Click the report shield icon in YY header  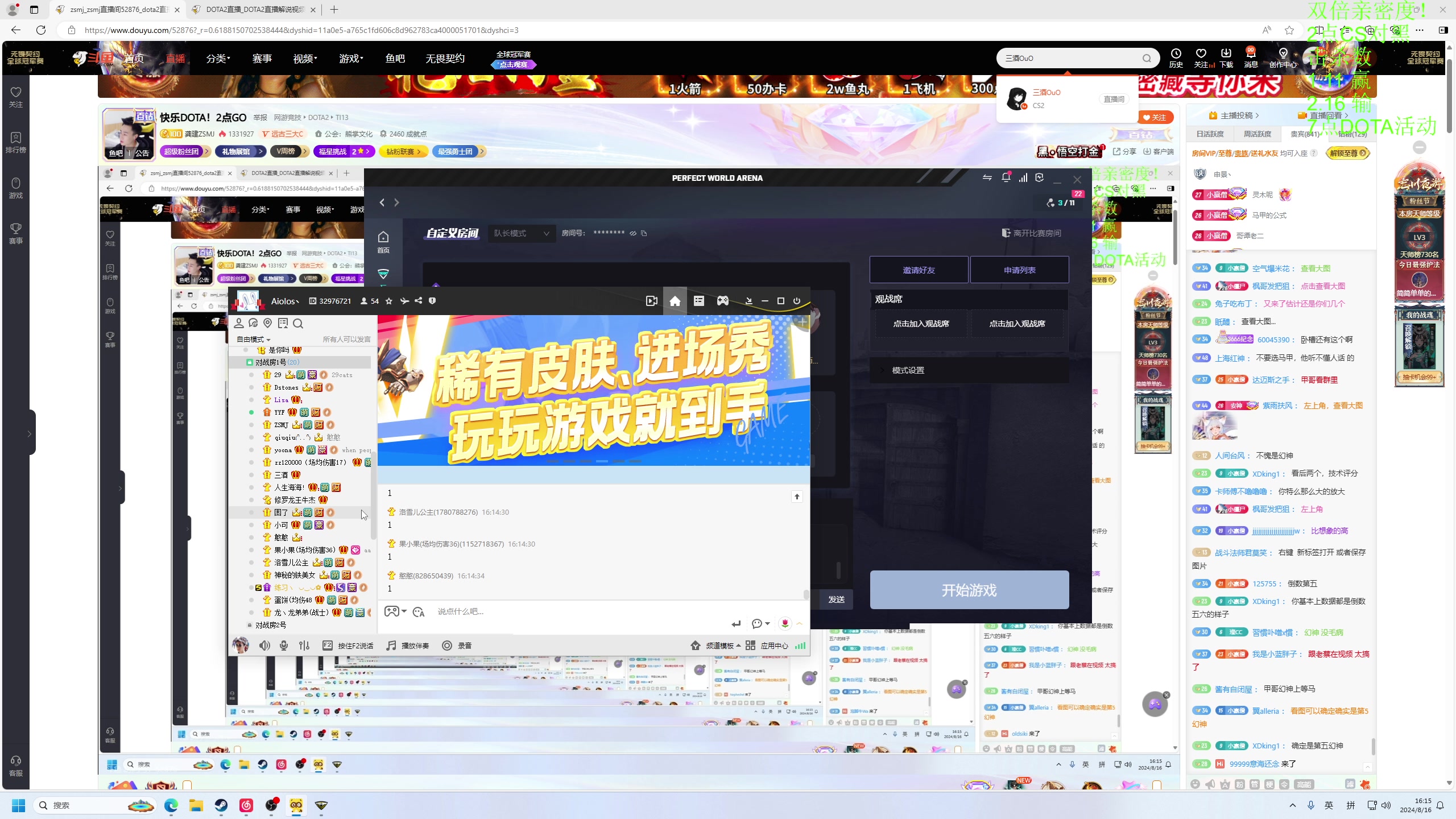pyautogui.click(x=432, y=301)
